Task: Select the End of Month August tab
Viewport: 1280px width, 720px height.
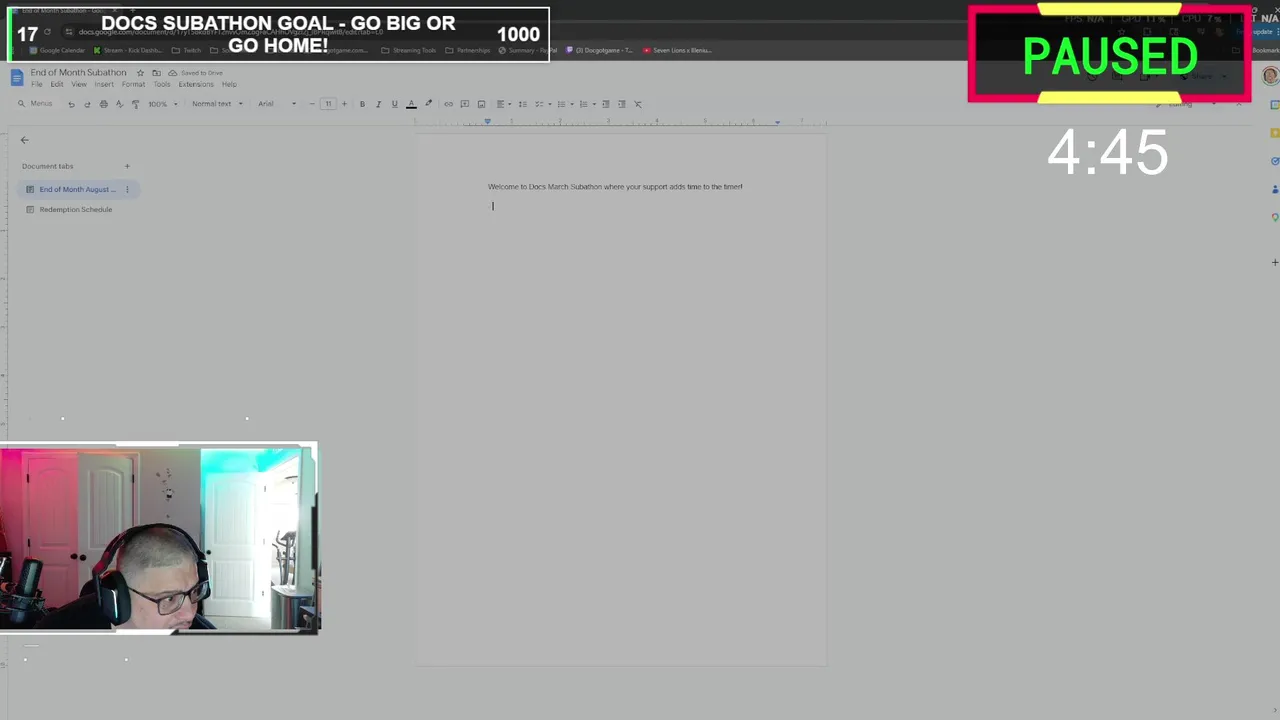Action: pyautogui.click(x=77, y=189)
